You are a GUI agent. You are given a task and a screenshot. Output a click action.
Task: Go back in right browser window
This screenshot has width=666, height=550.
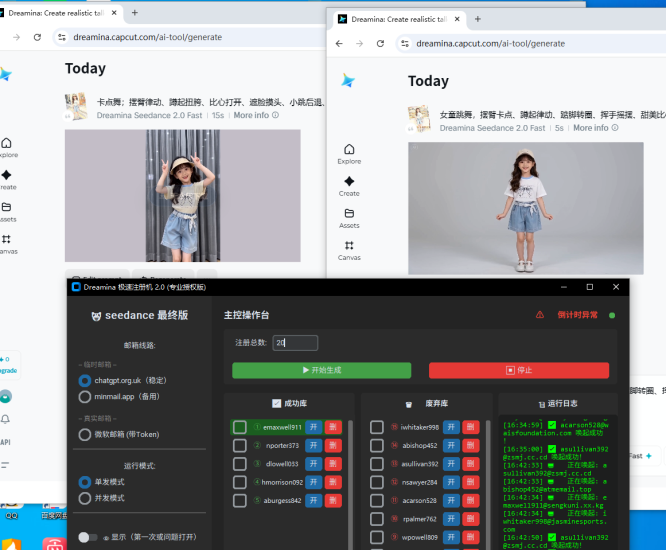pyautogui.click(x=339, y=43)
